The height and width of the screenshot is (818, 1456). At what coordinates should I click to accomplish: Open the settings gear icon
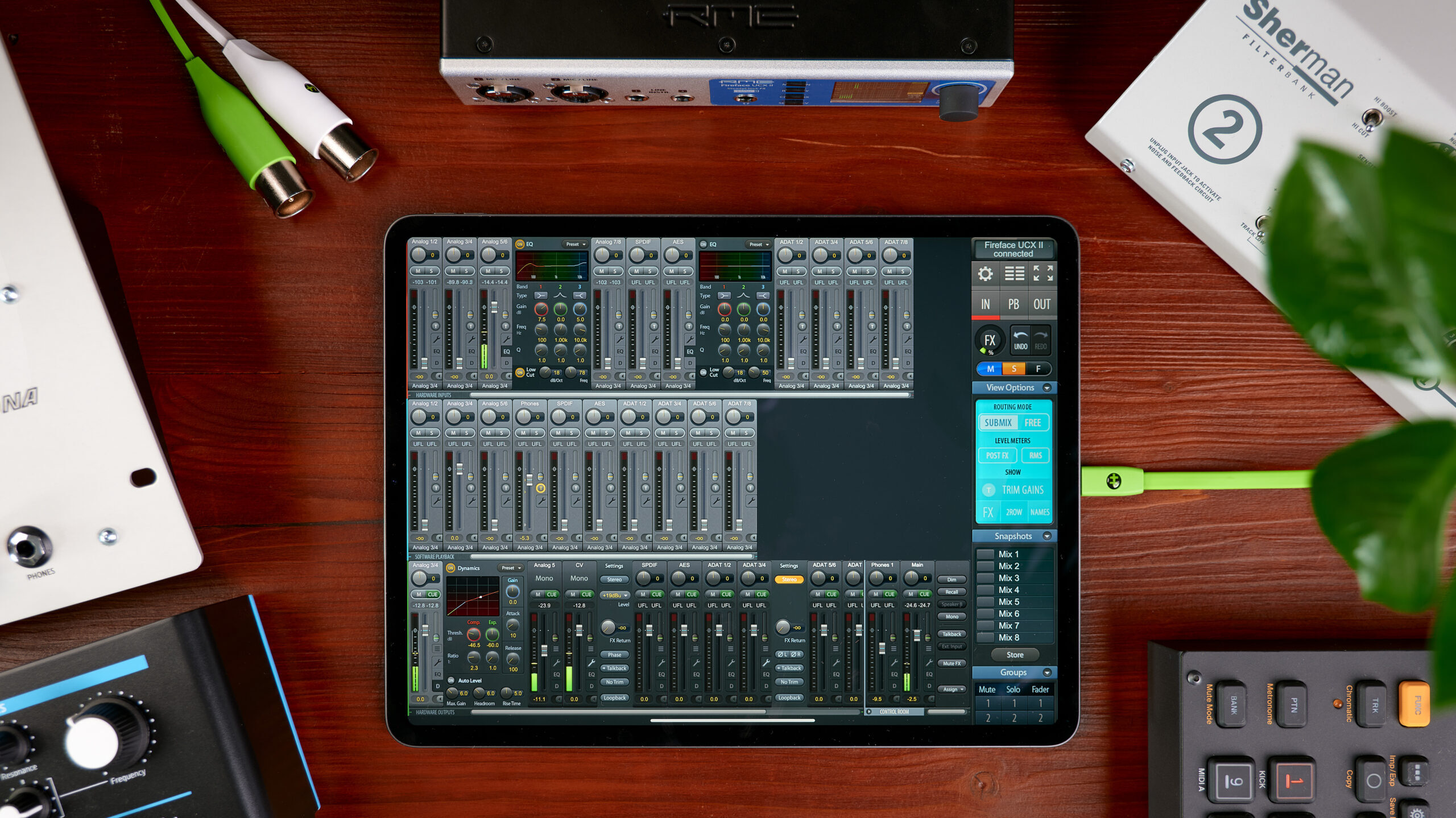point(985,274)
